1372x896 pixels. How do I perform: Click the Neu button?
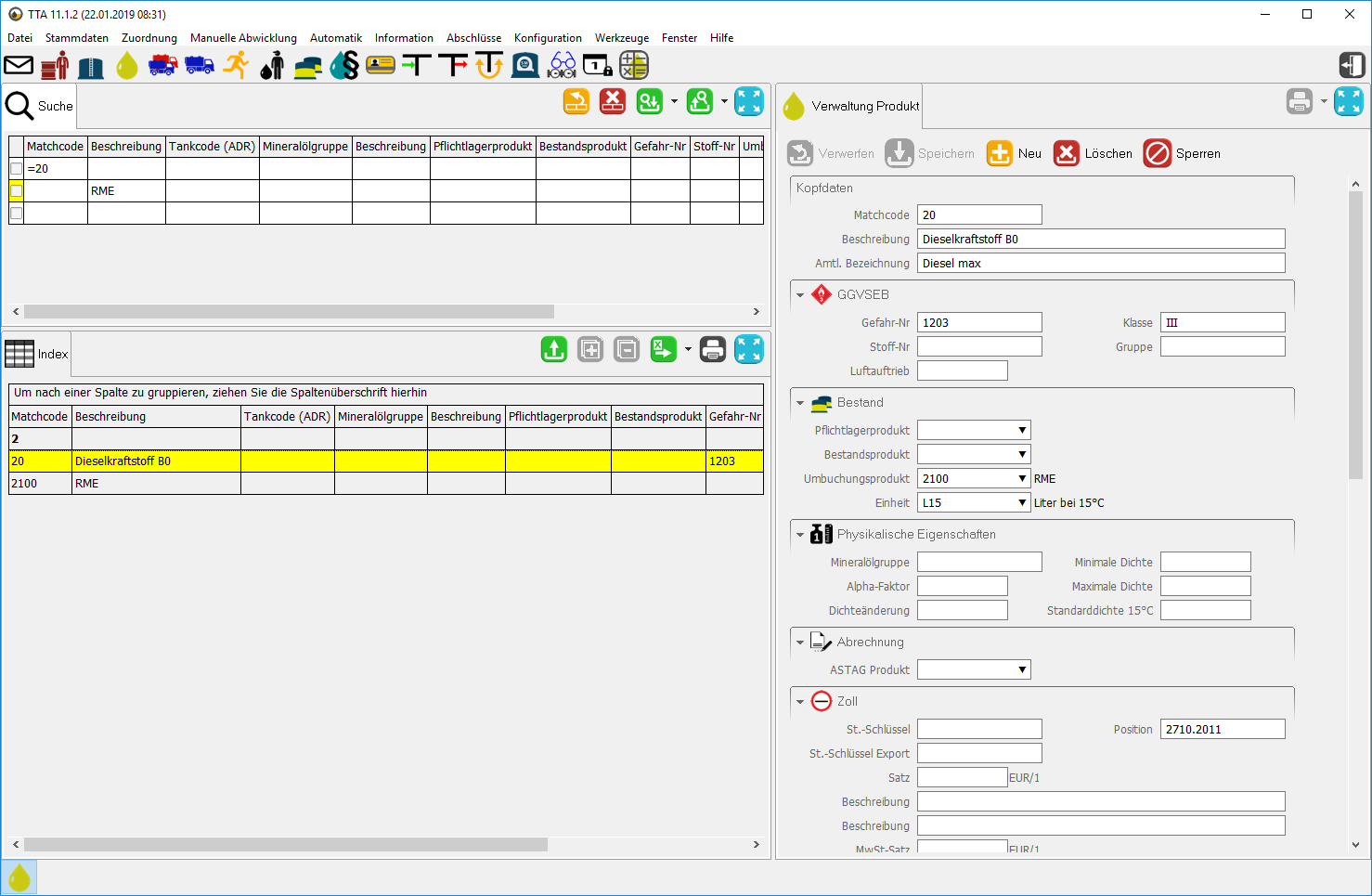tap(1014, 153)
